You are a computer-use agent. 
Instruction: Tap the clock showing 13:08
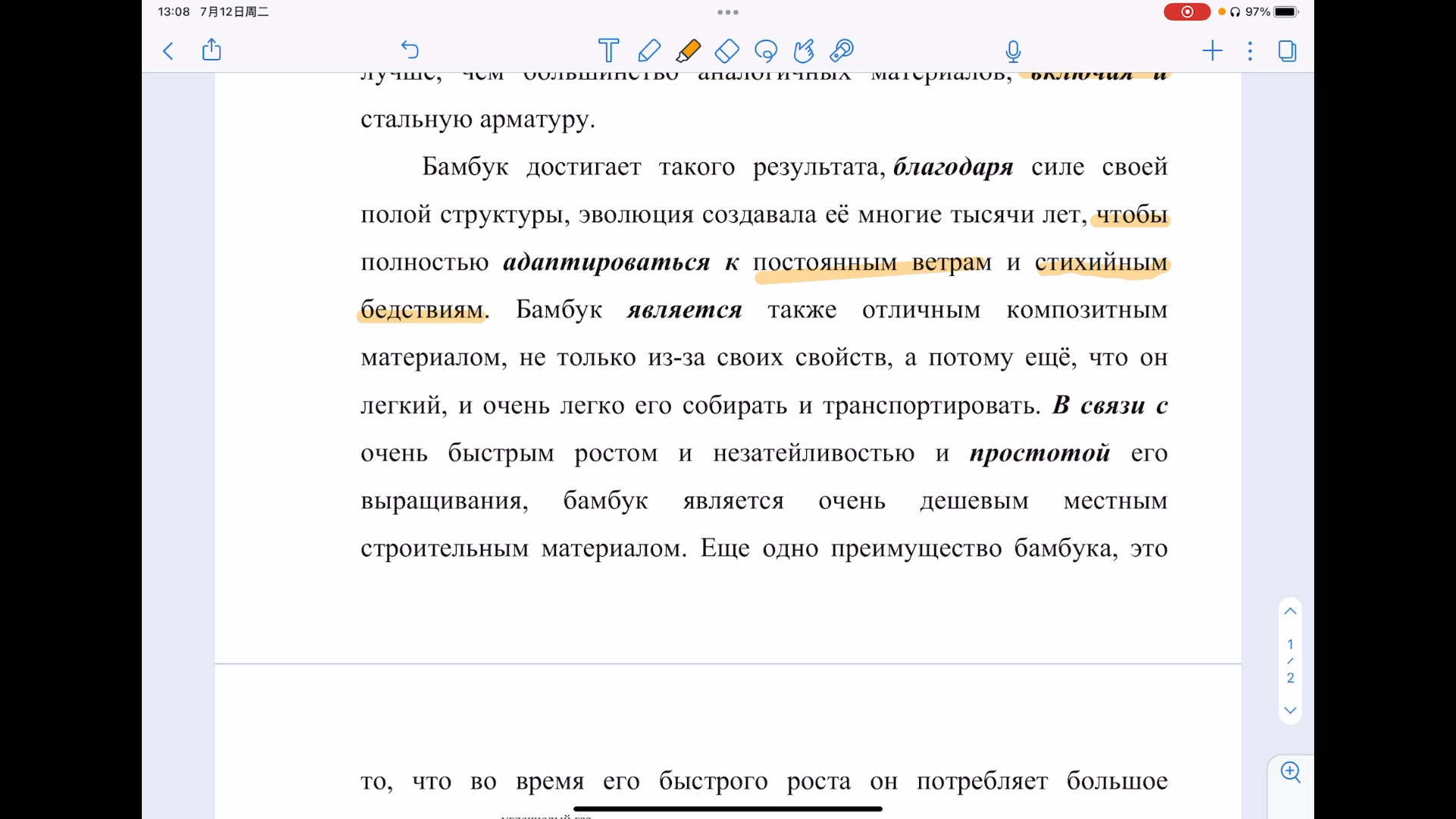tap(174, 12)
